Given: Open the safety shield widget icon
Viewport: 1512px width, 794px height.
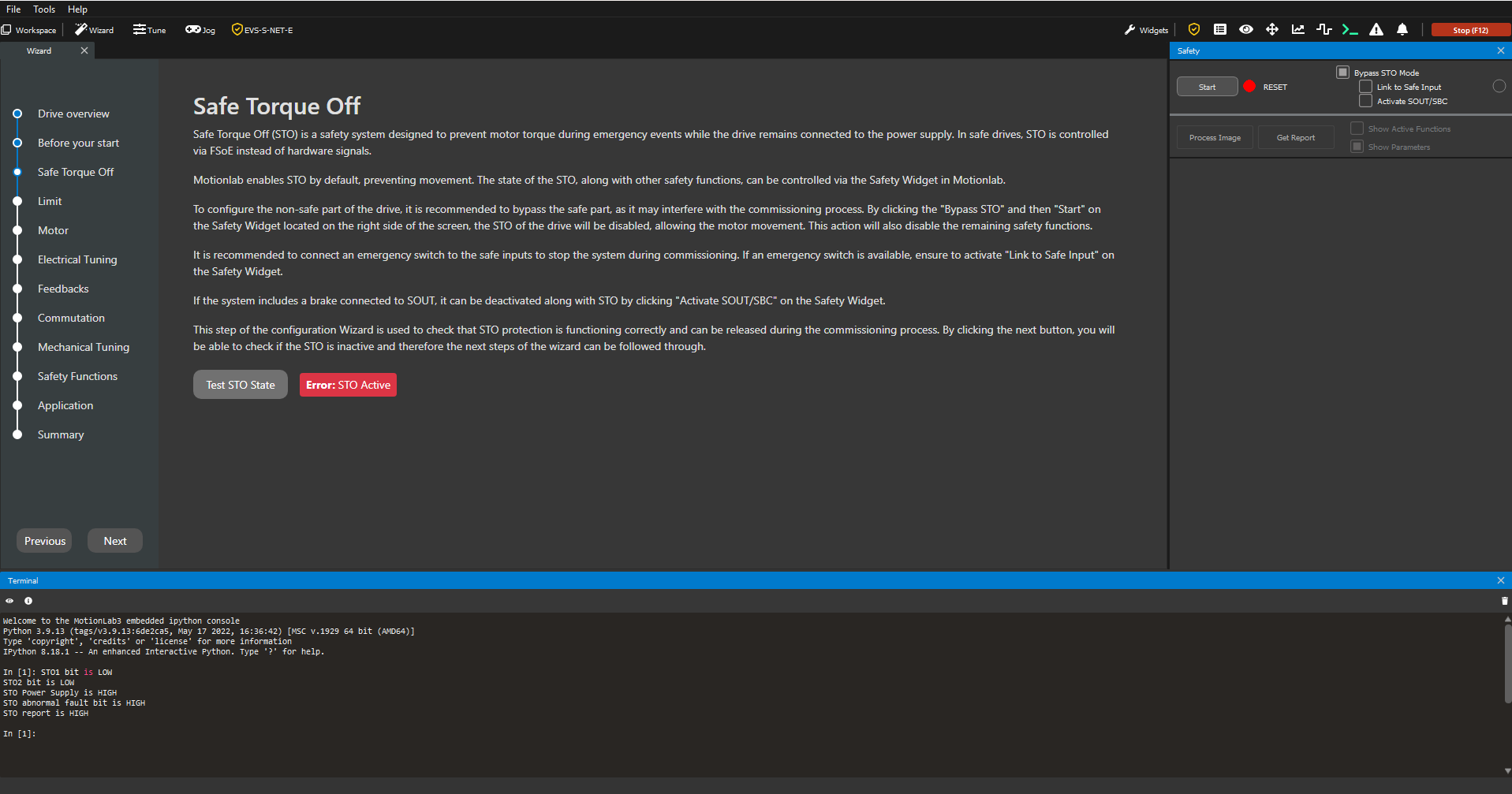Looking at the screenshot, I should (x=1194, y=30).
